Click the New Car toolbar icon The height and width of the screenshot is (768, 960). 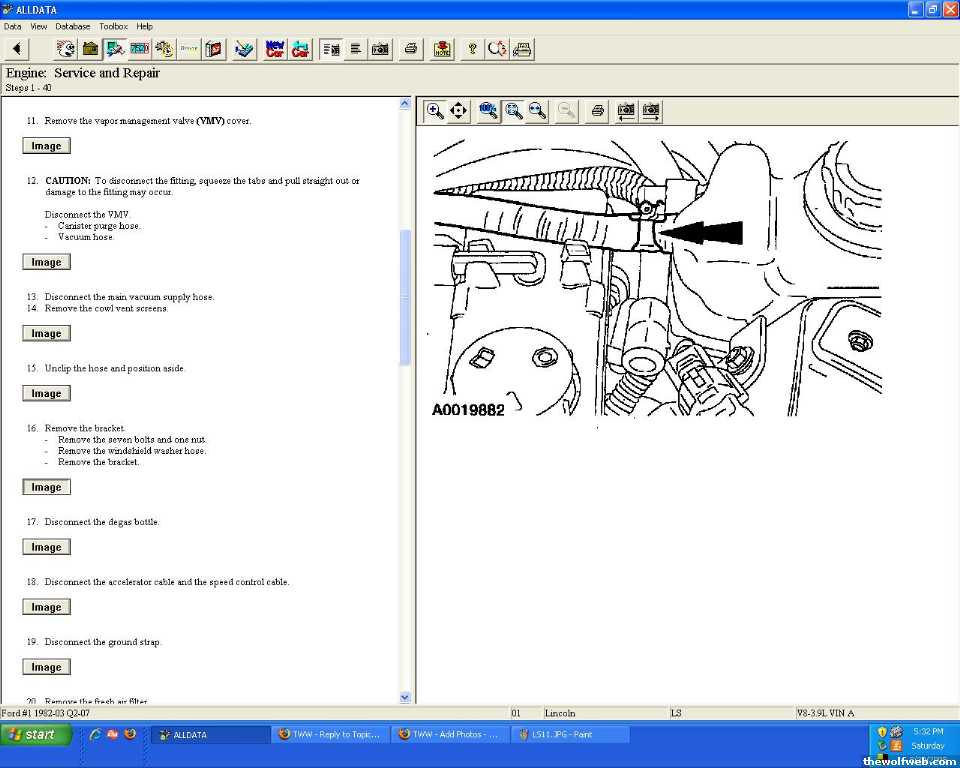(275, 49)
